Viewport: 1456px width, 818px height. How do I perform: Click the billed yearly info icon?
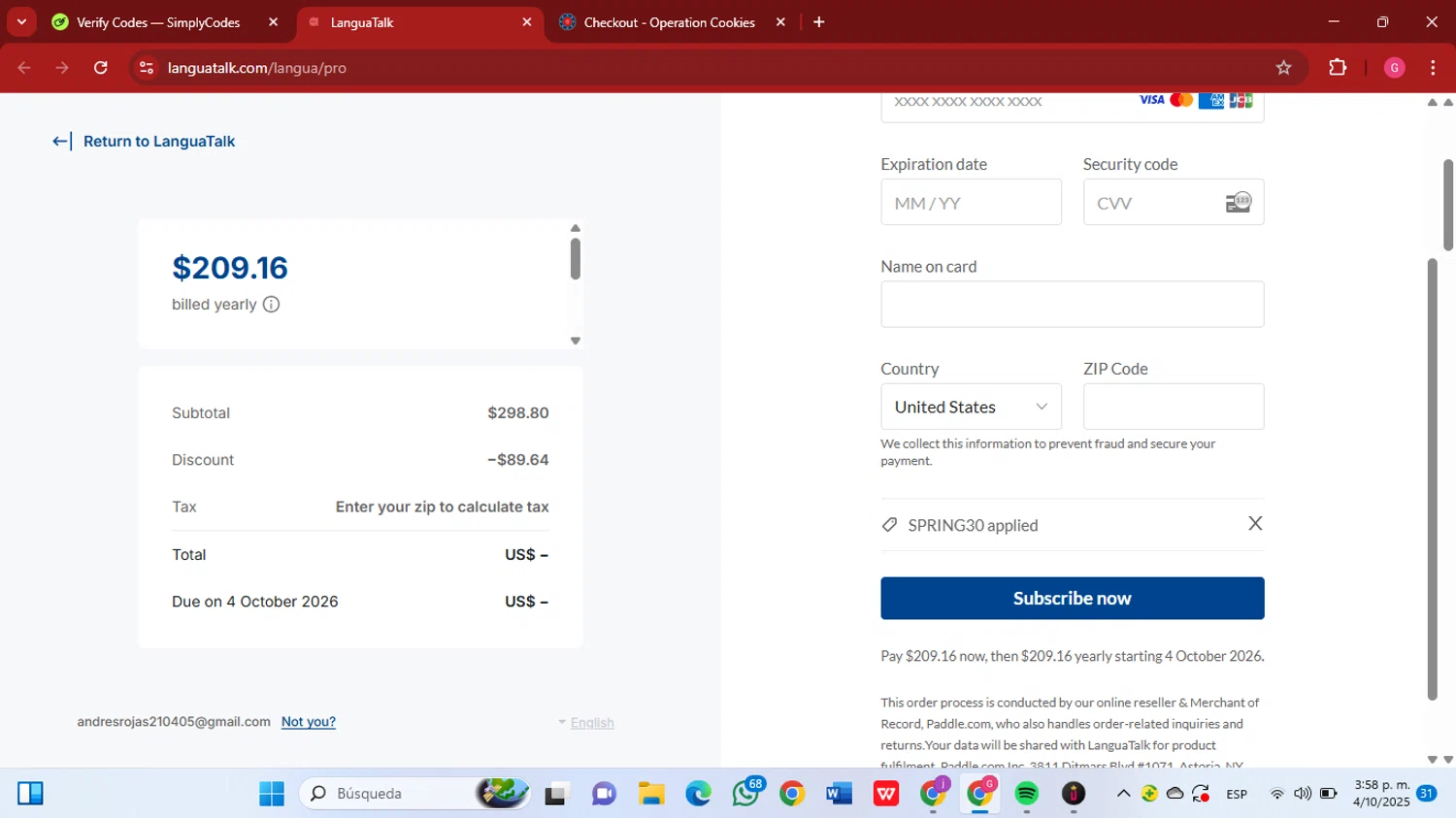[x=272, y=305]
